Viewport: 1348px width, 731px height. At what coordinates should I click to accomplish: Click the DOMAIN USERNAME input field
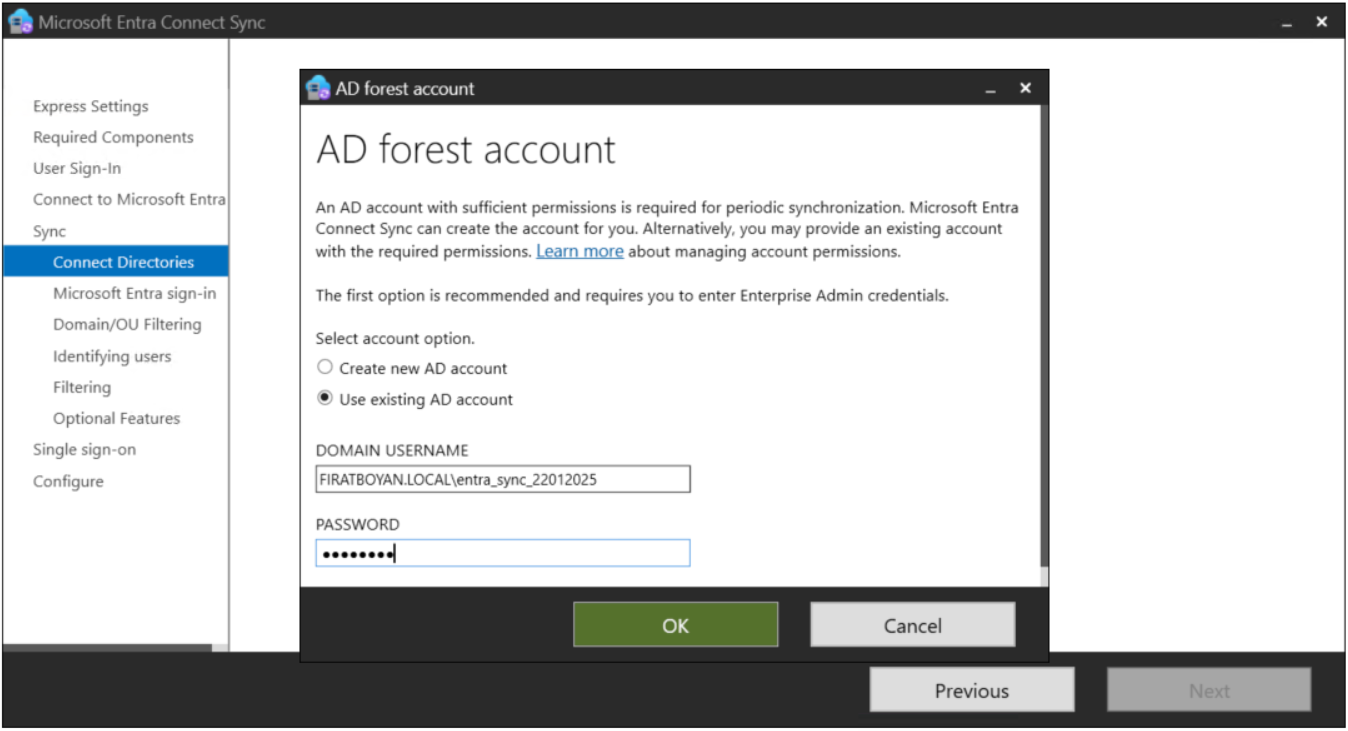click(503, 479)
